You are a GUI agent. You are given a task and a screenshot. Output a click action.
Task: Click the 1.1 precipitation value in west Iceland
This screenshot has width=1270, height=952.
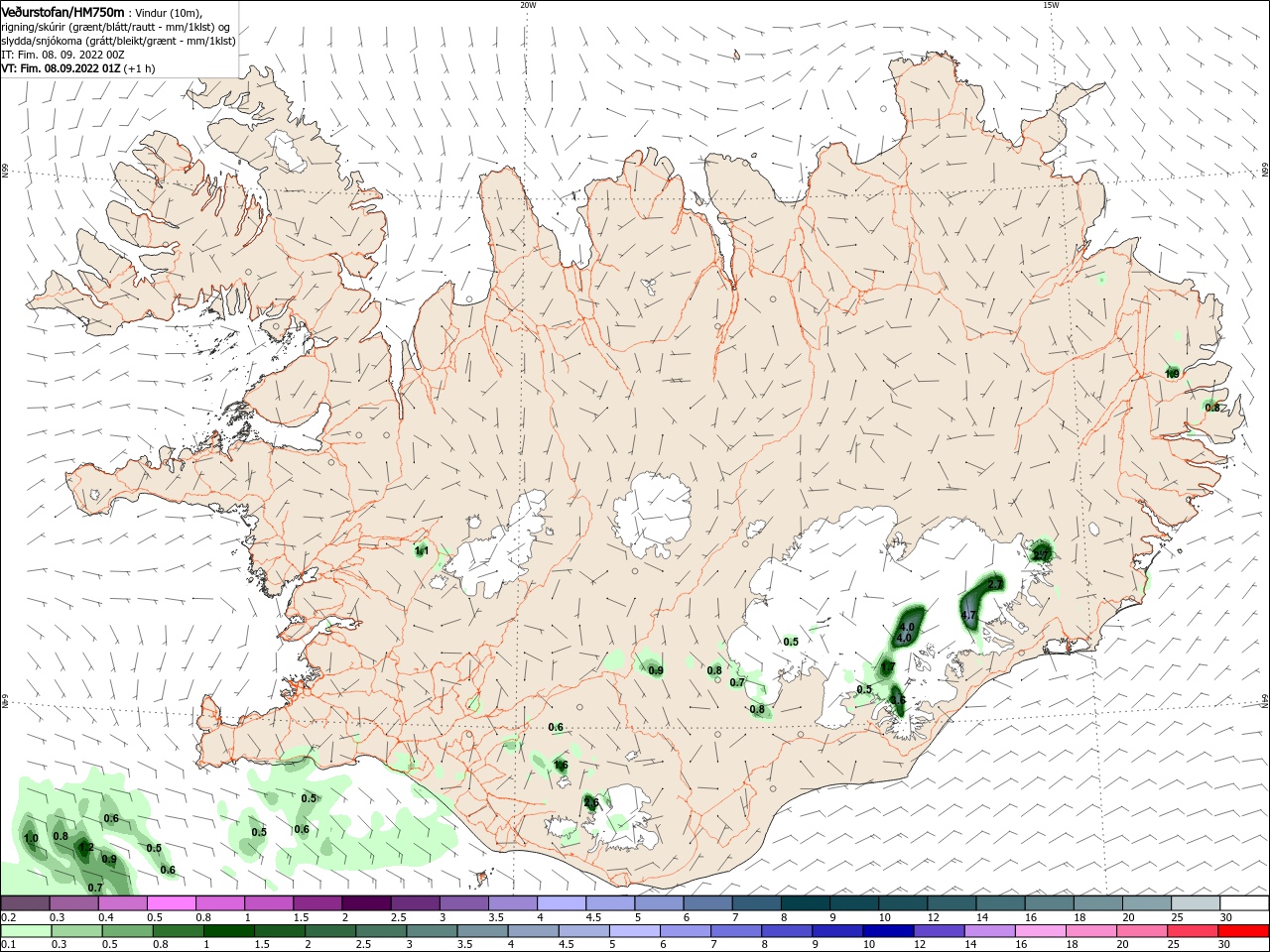click(421, 550)
